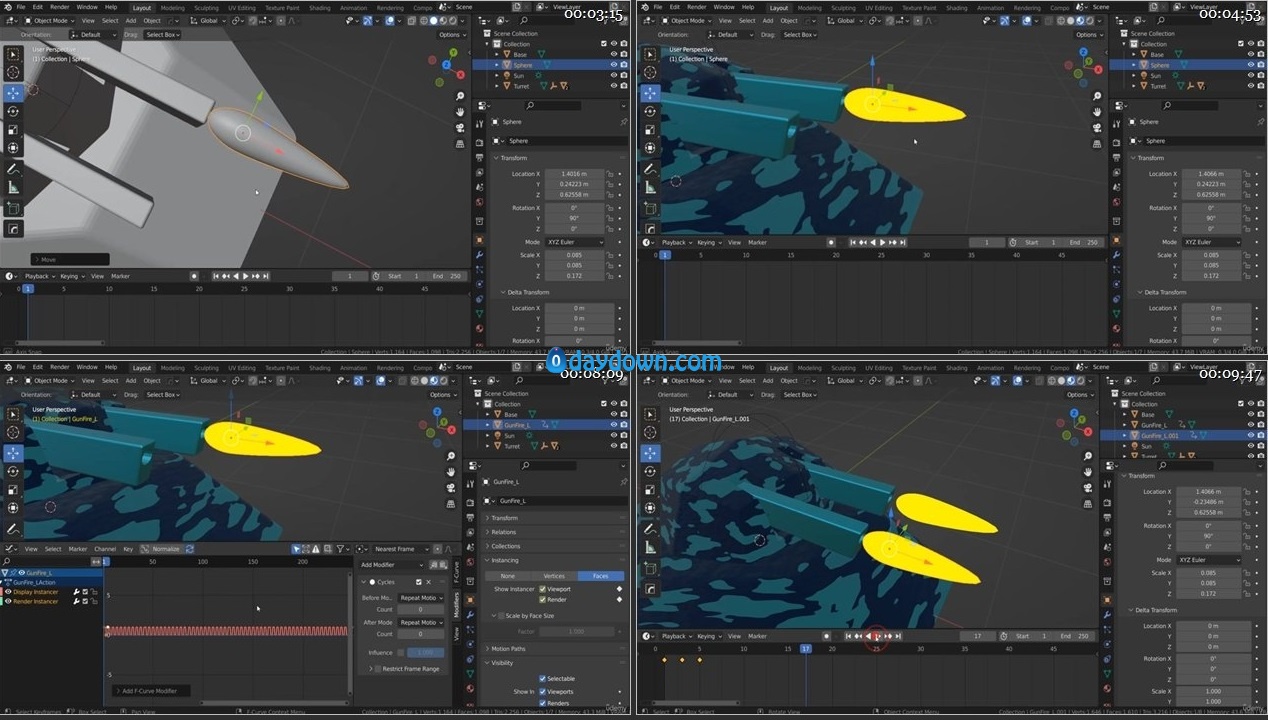Pick the Annotate tool in the 00:03:15 frame
Image resolution: width=1268 pixels, height=720 pixels.
click(x=13, y=168)
